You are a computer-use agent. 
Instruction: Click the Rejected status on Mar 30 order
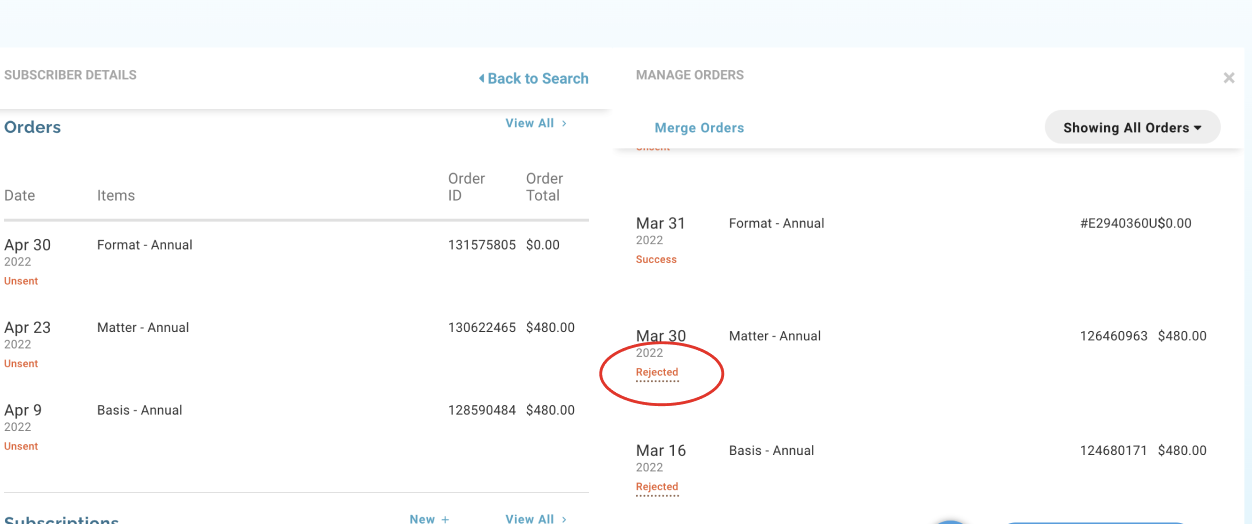click(x=657, y=372)
